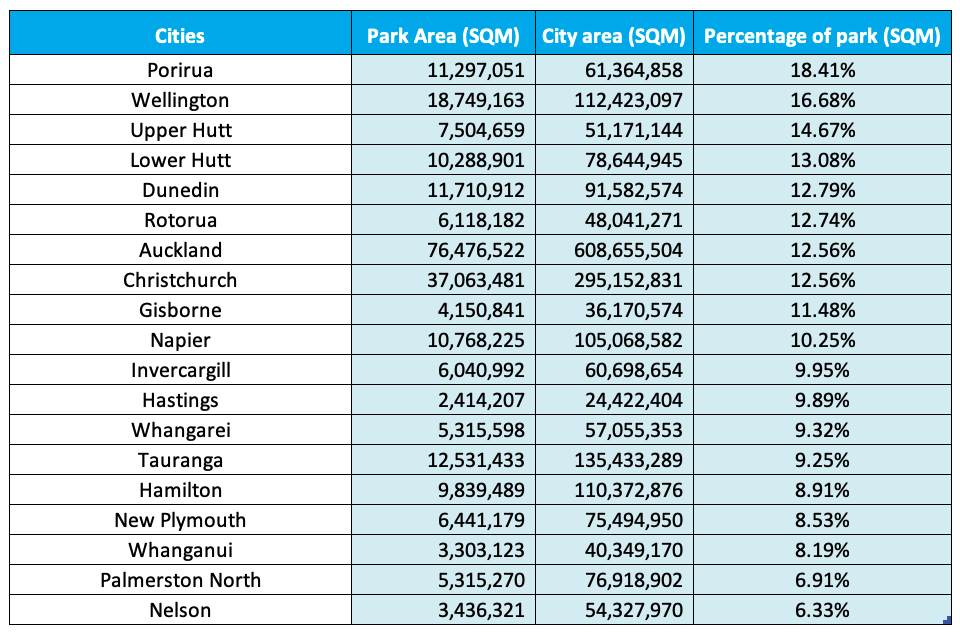Select the Hastings city cell
Image resolution: width=960 pixels, height=633 pixels.
click(x=180, y=400)
